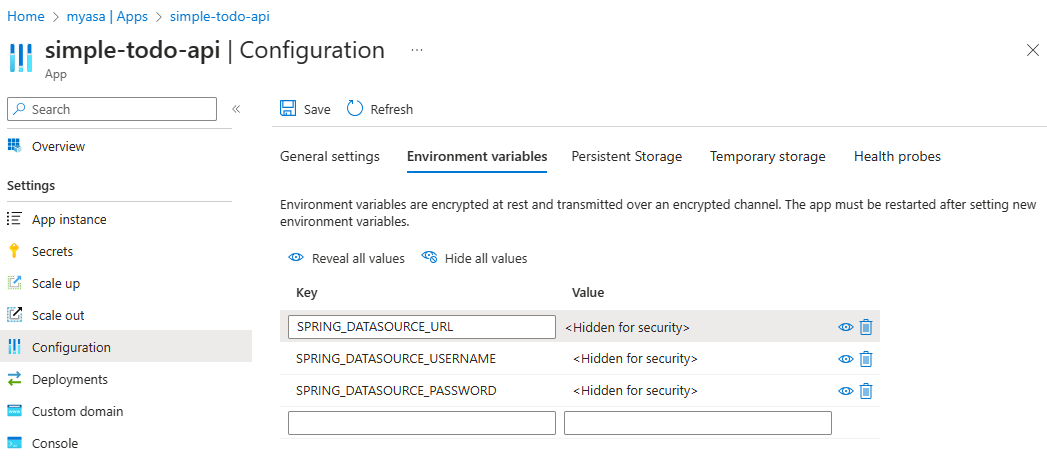Click the Refresh circular arrow icon

coord(355,109)
